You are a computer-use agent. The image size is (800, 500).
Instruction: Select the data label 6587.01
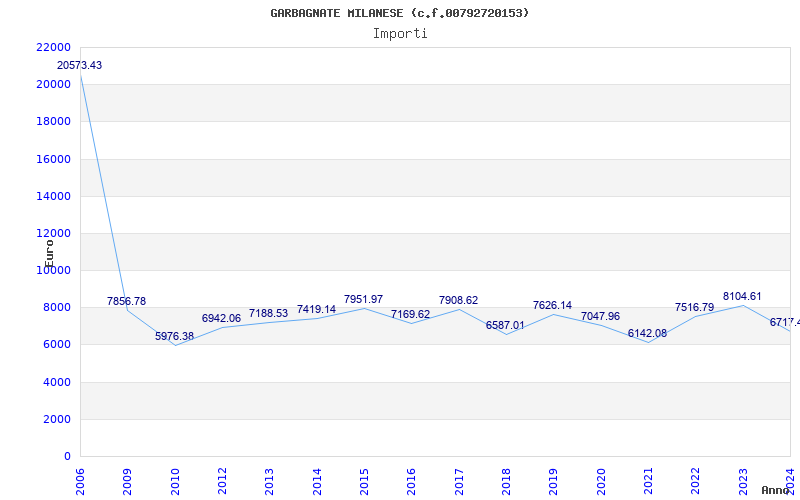(x=505, y=325)
